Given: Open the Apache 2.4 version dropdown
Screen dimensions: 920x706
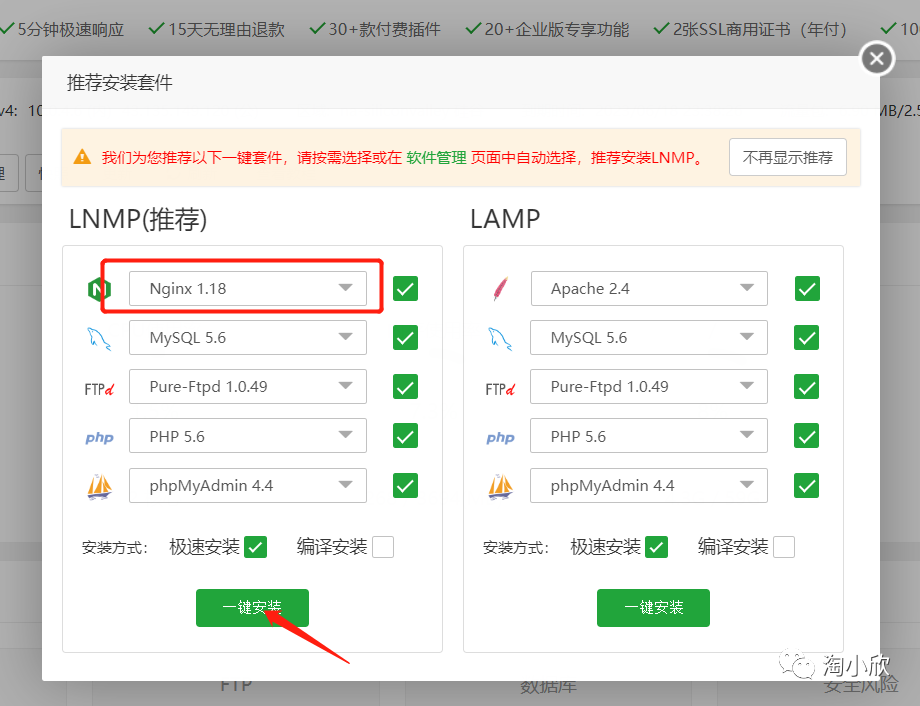Looking at the screenshot, I should coord(649,288).
